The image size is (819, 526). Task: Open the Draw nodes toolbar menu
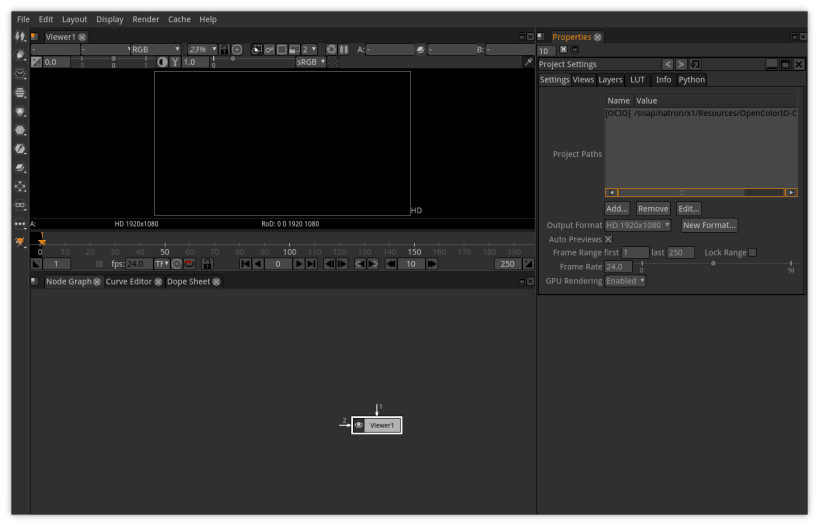tap(20, 55)
